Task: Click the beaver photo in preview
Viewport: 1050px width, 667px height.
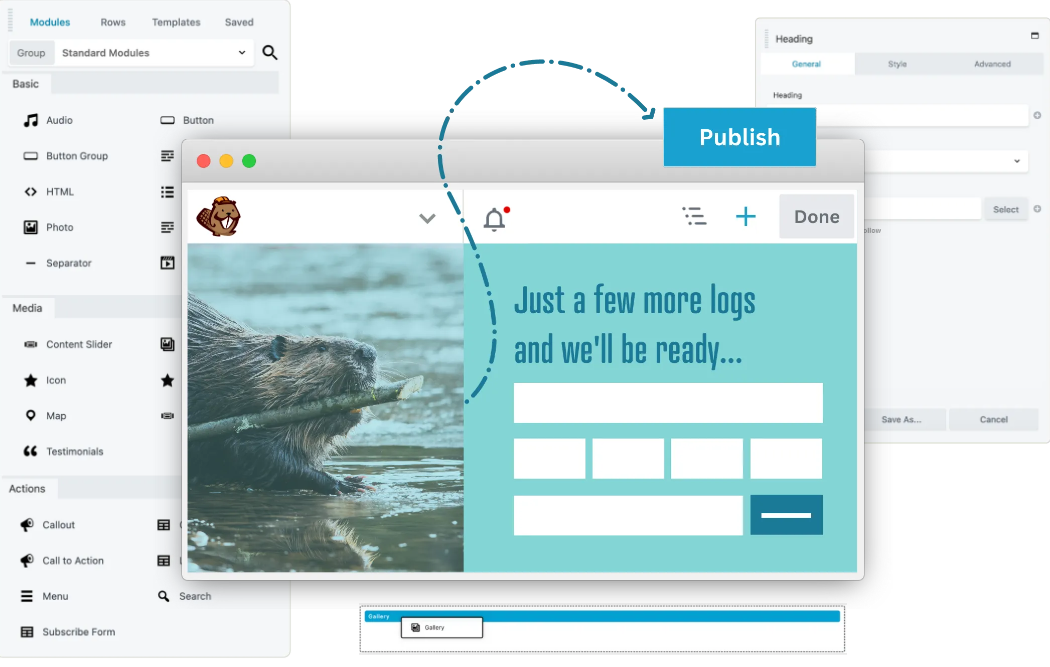Action: tap(325, 407)
